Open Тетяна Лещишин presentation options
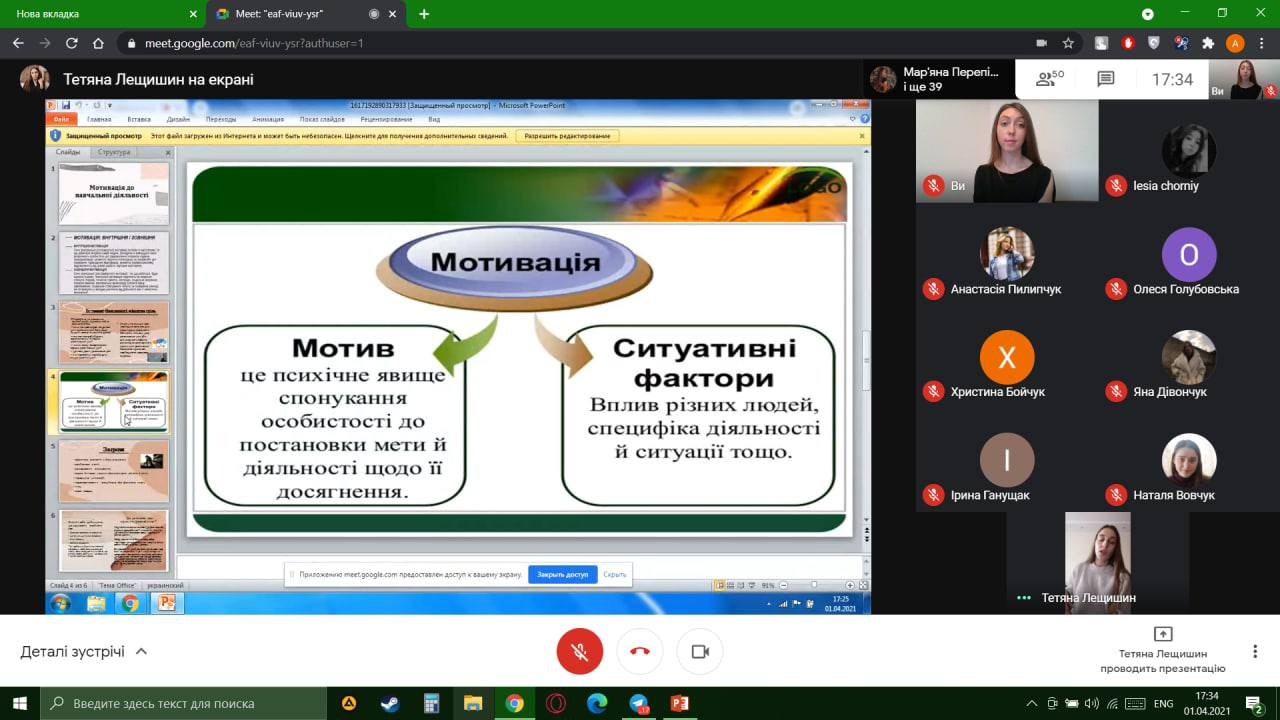This screenshot has height=720, width=1280. point(1162,651)
